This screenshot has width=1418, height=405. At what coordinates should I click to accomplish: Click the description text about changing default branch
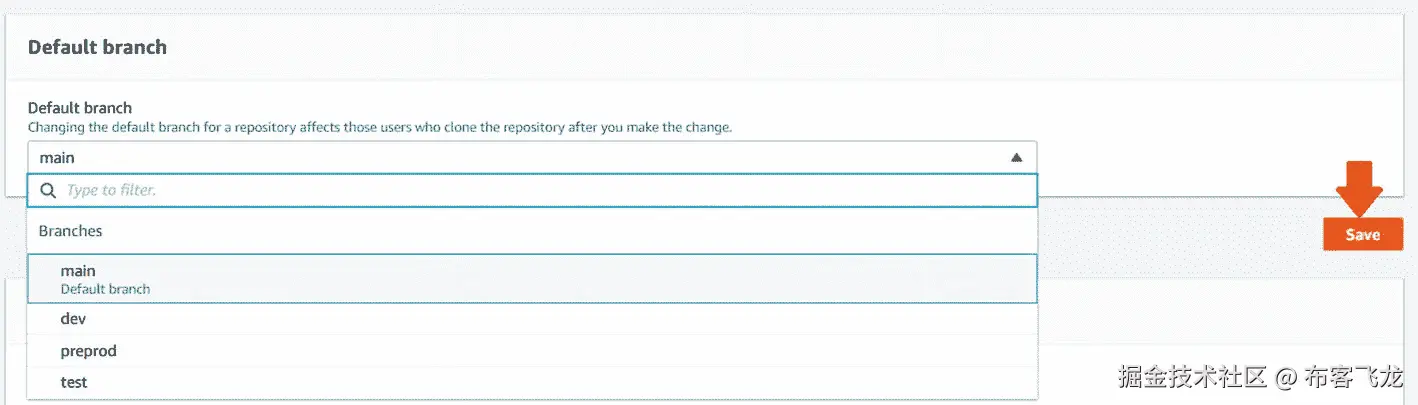(x=380, y=128)
